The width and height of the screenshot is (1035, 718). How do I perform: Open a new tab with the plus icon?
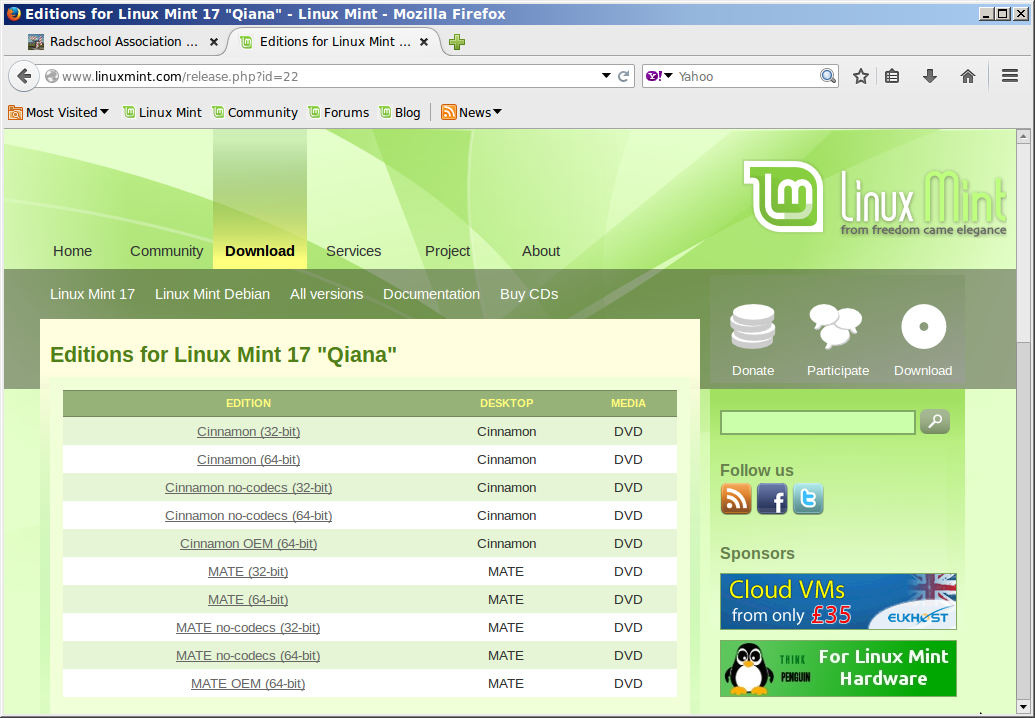click(x=457, y=42)
